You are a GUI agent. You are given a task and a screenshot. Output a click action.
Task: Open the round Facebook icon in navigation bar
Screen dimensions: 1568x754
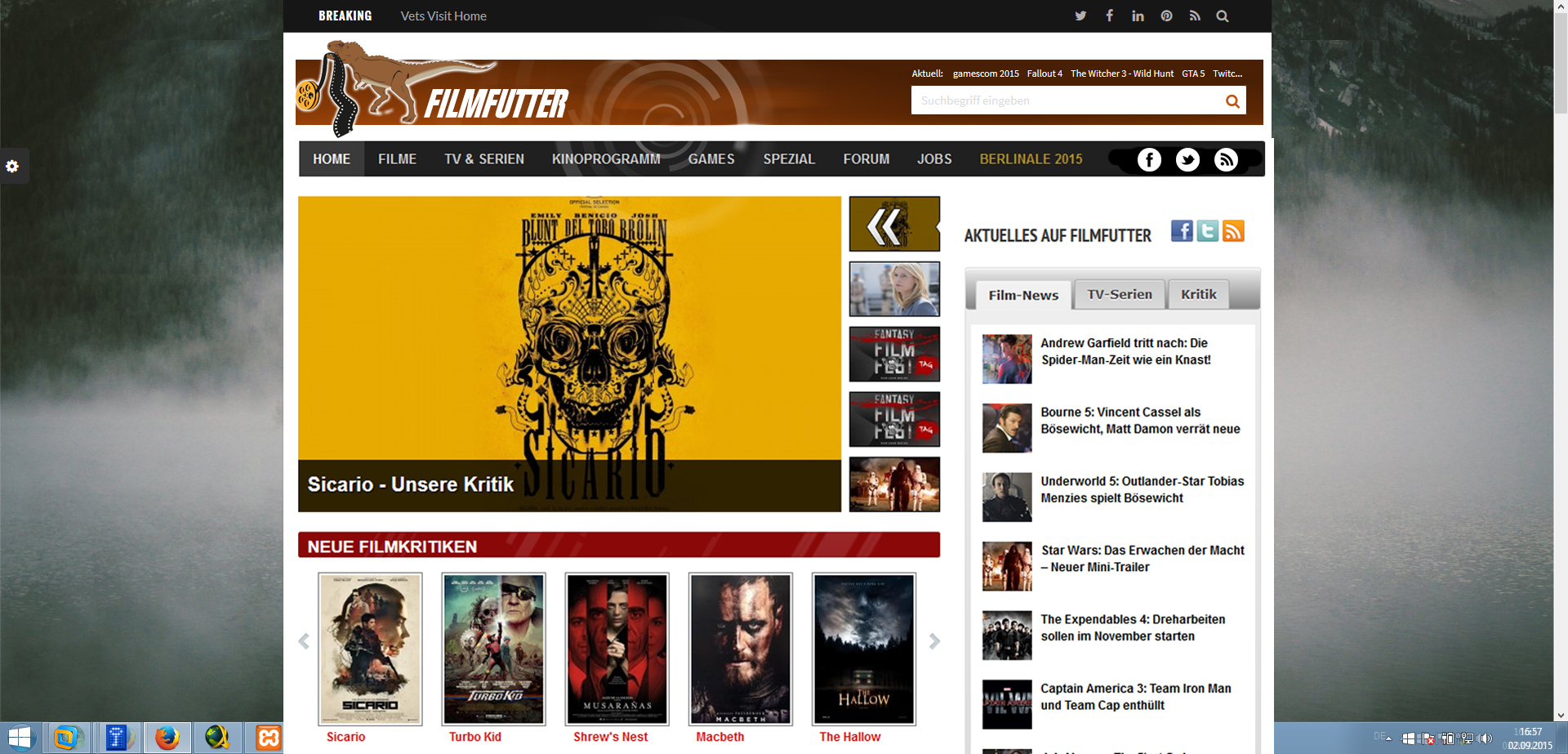[x=1149, y=160]
